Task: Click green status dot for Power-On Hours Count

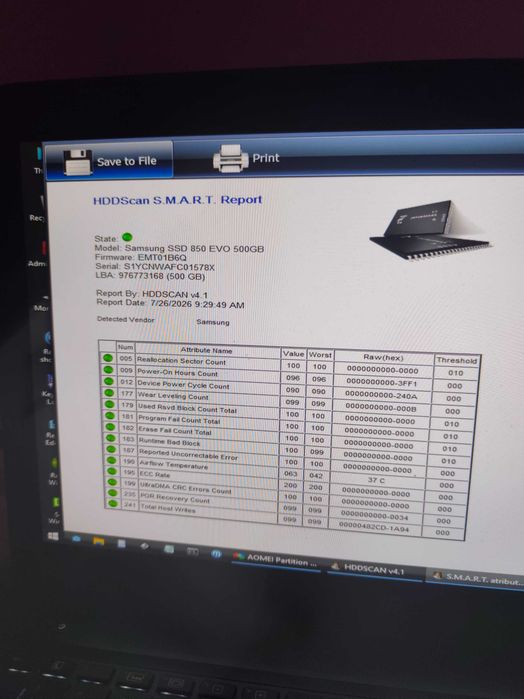Action: point(107,370)
